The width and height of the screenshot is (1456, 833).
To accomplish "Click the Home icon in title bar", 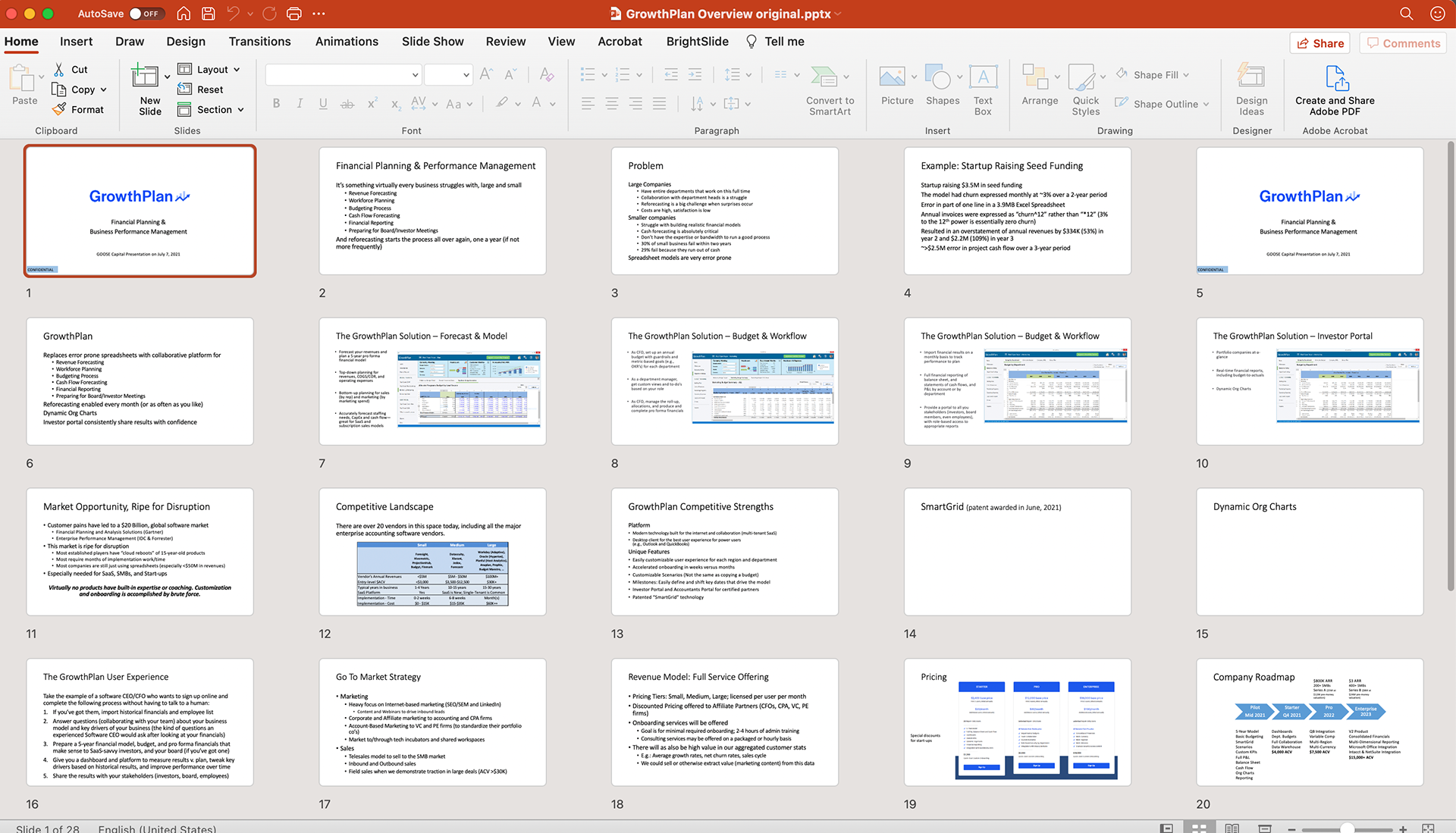I will click(x=184, y=14).
